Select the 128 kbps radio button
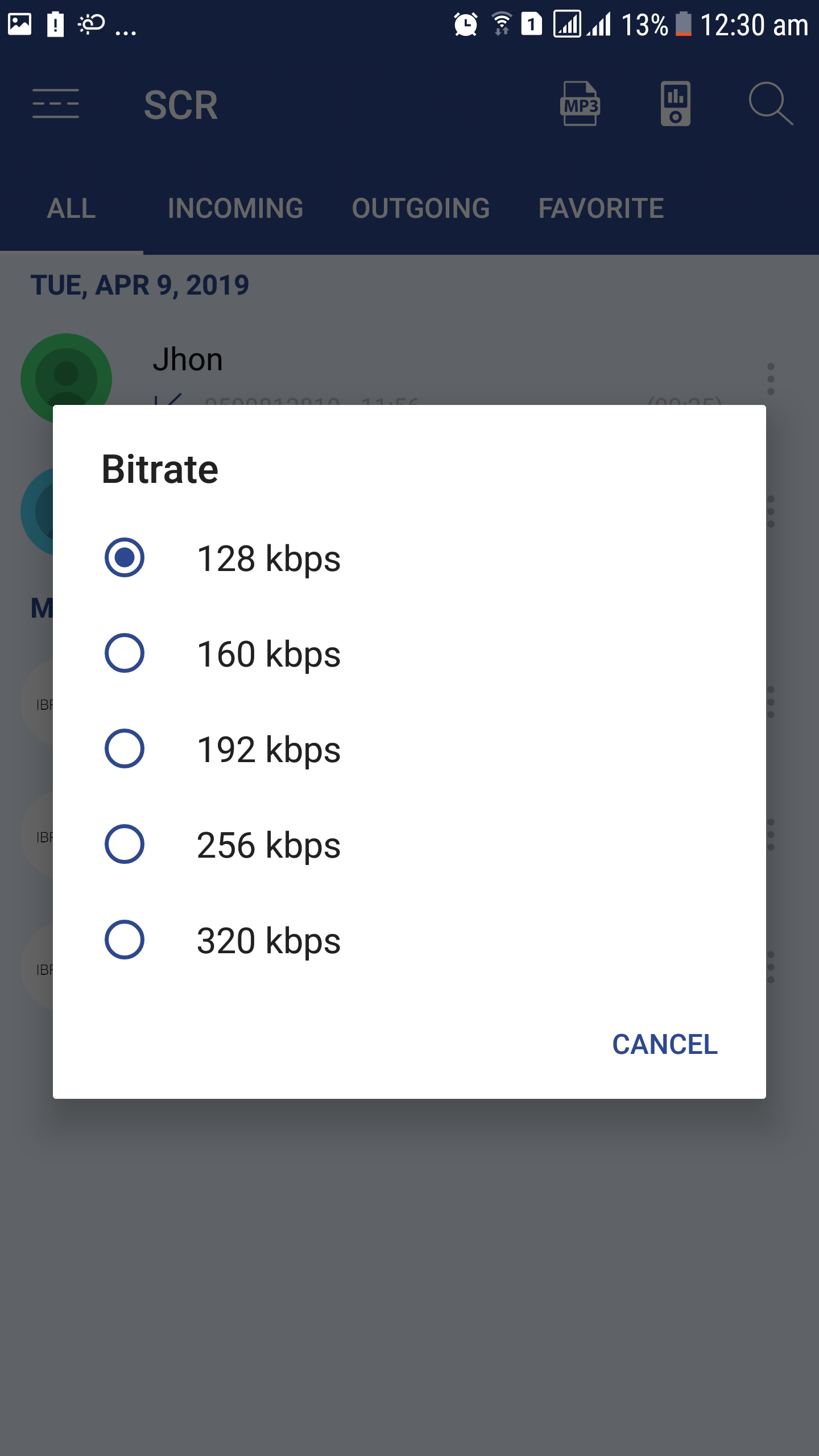 (125, 557)
